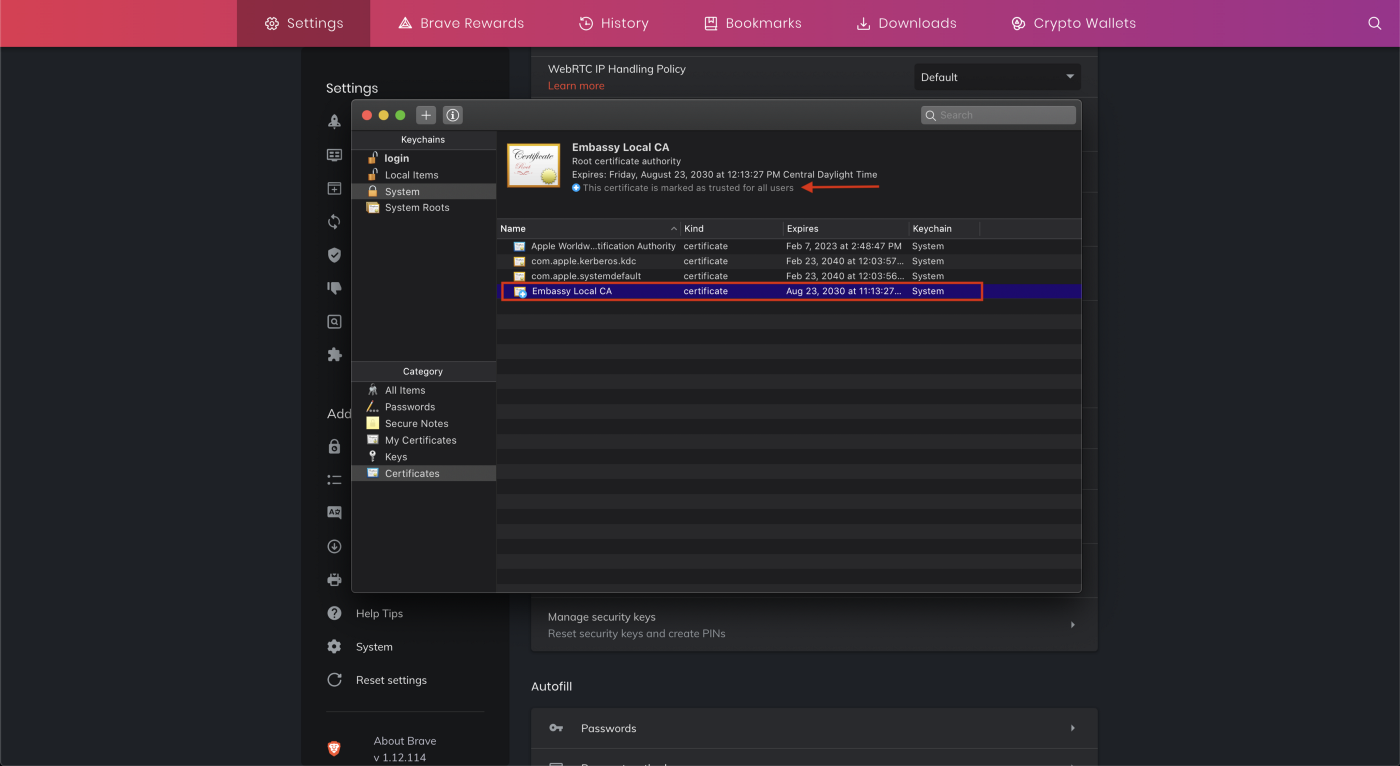
Task: Open the Shields section via shield icon
Action: pyautogui.click(x=335, y=255)
